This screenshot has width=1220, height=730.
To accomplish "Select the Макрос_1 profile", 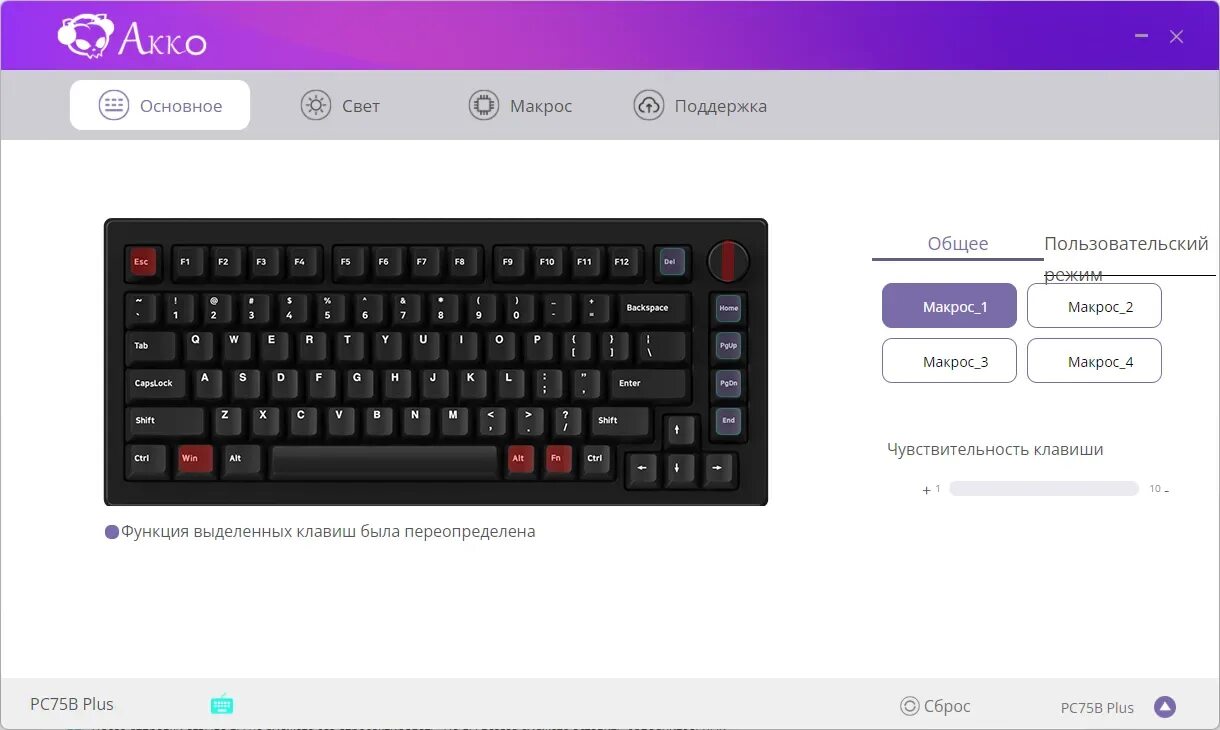I will pos(949,306).
